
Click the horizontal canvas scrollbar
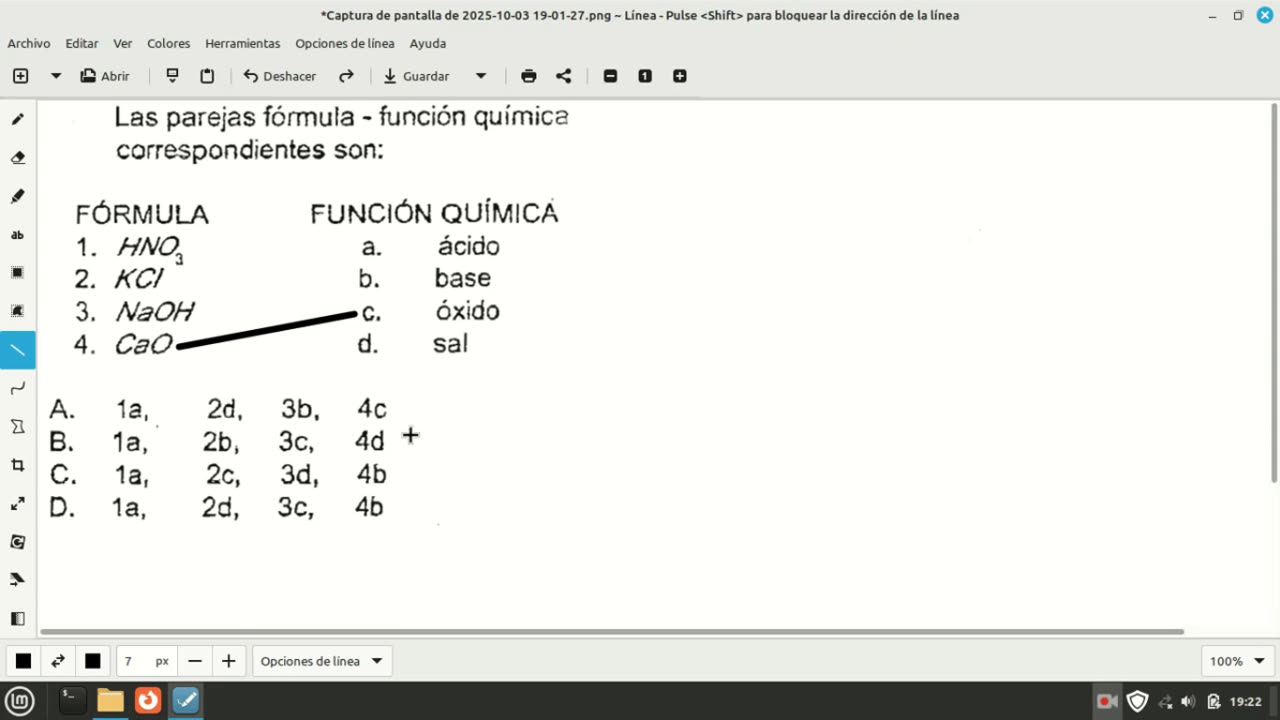click(612, 632)
